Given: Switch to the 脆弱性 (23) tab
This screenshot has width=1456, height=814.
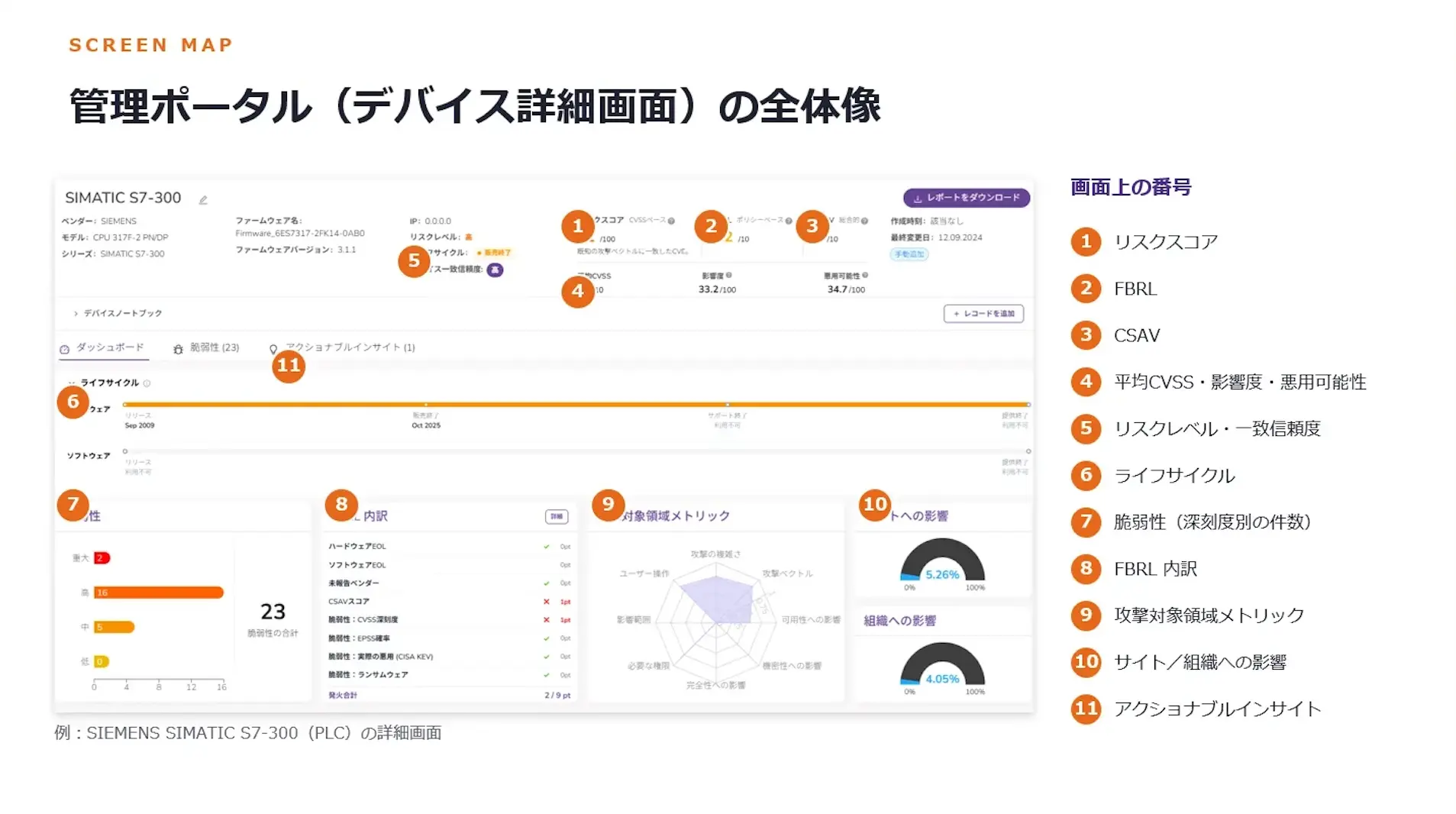Looking at the screenshot, I should coord(206,347).
